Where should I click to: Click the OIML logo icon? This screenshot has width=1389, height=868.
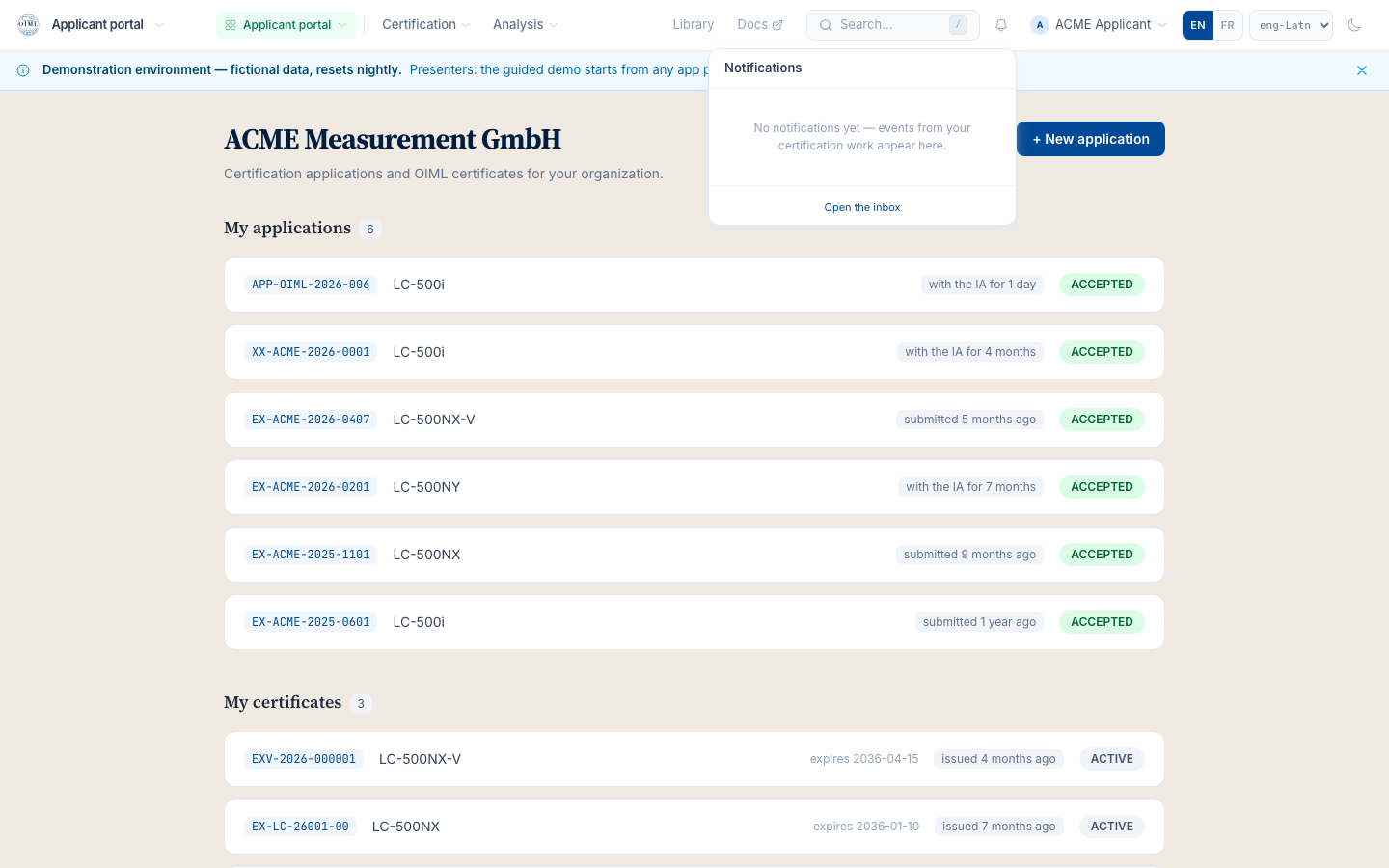point(28,25)
